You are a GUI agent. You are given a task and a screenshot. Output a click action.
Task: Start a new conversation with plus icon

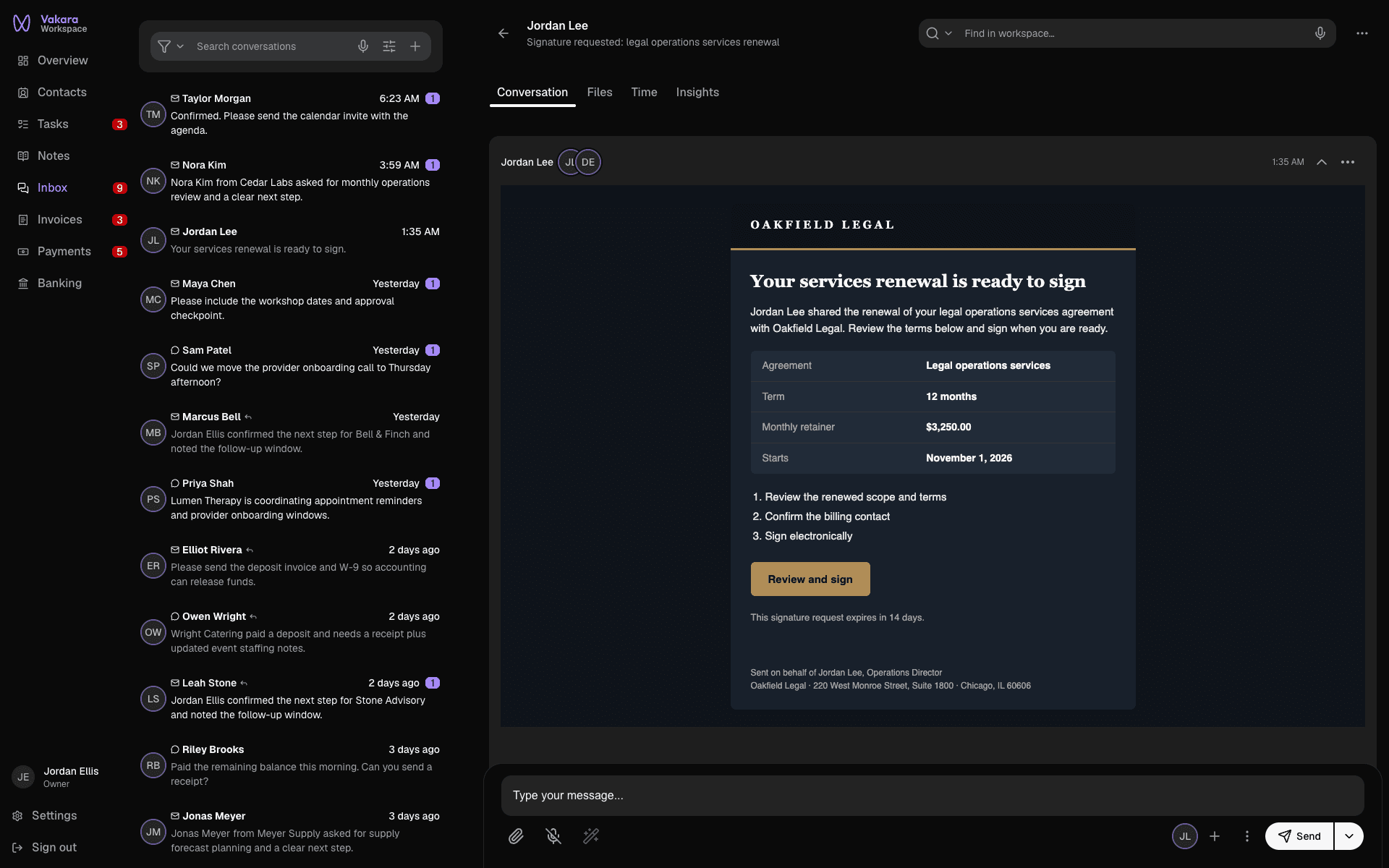click(x=415, y=46)
